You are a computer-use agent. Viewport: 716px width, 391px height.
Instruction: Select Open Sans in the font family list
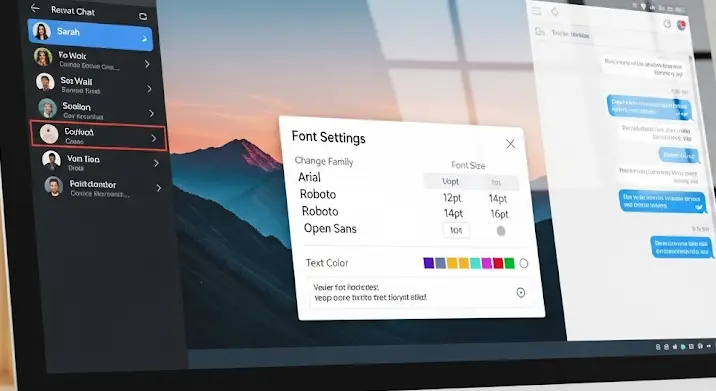coord(330,228)
